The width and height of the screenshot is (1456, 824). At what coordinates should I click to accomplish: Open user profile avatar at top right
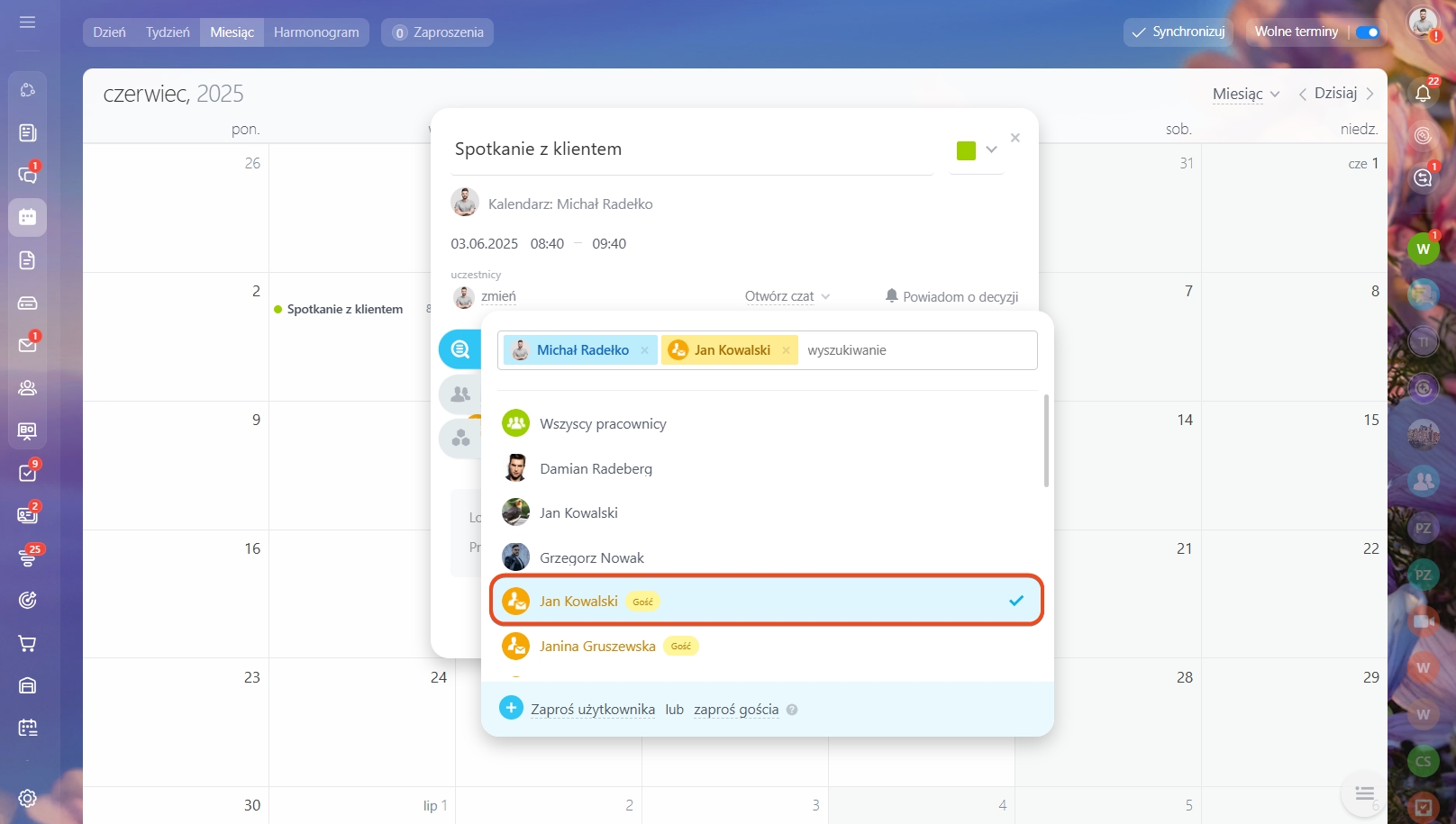coord(1424,23)
